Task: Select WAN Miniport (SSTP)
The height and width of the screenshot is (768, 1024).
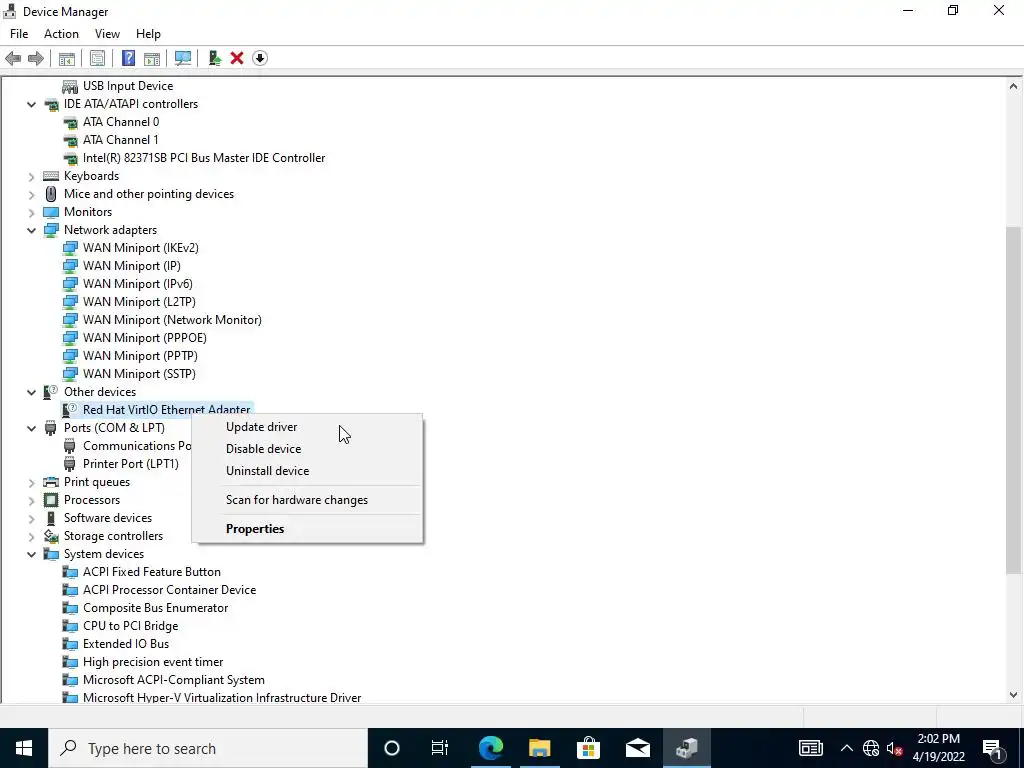Action: point(139,374)
